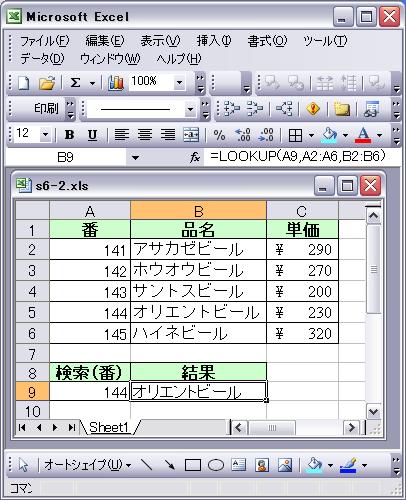Click Trace Error warning icon
The width and height of the screenshot is (406, 500).
[313, 109]
